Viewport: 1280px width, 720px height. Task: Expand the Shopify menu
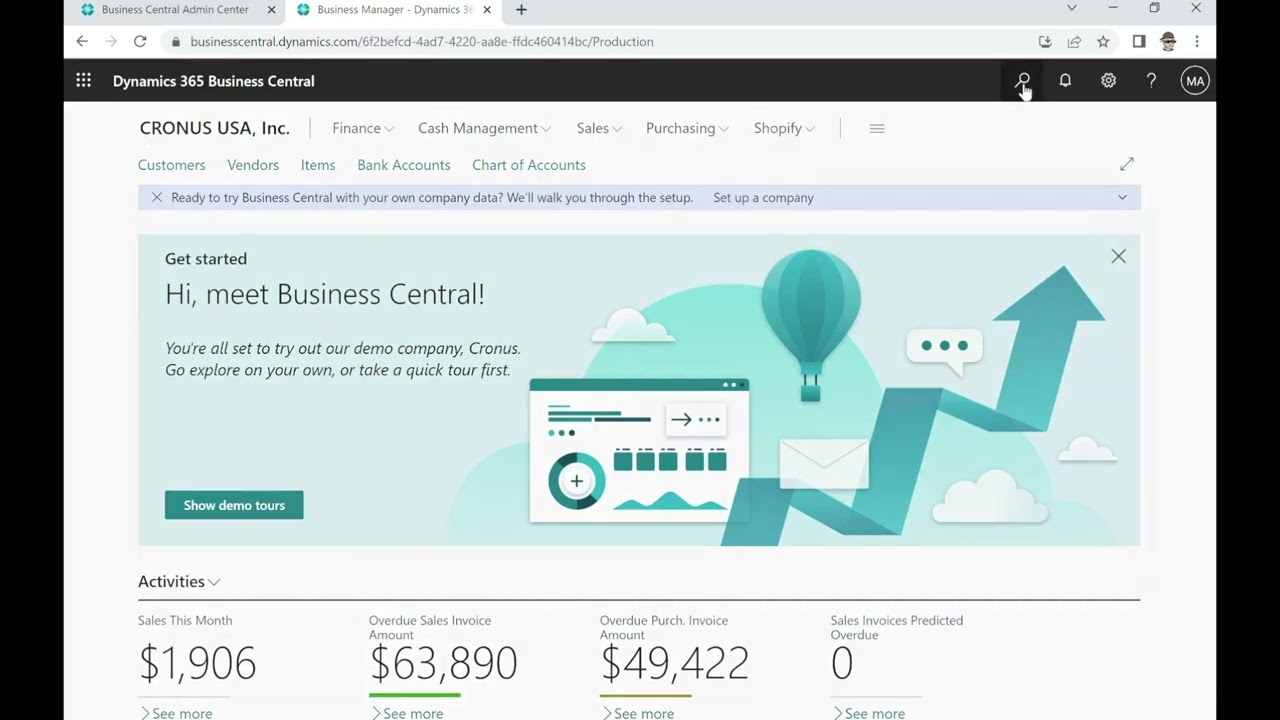[x=785, y=128]
